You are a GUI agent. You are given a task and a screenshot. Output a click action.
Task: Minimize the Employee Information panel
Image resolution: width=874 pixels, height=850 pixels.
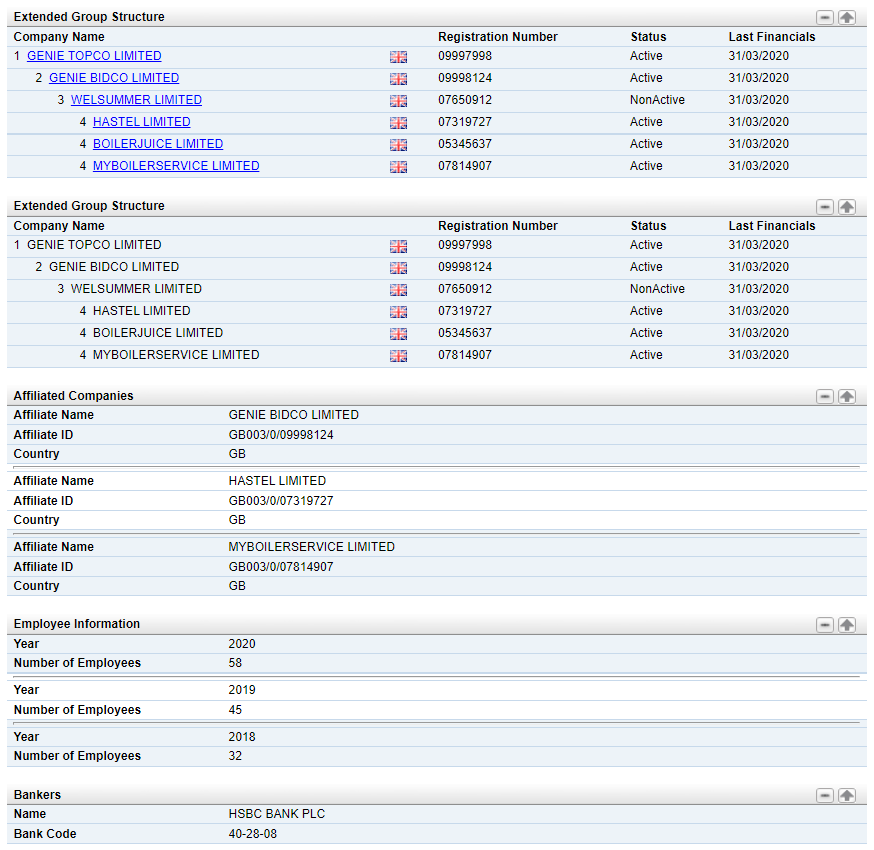tap(824, 625)
